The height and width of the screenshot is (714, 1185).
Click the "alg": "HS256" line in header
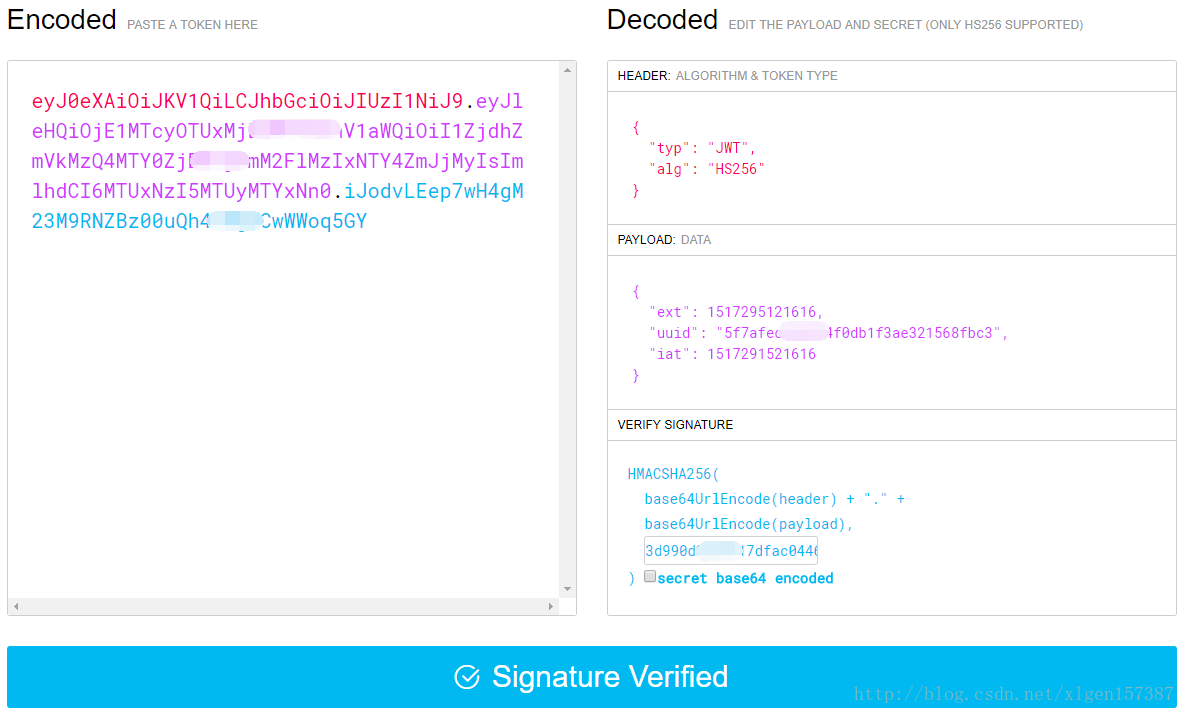[x=706, y=169]
